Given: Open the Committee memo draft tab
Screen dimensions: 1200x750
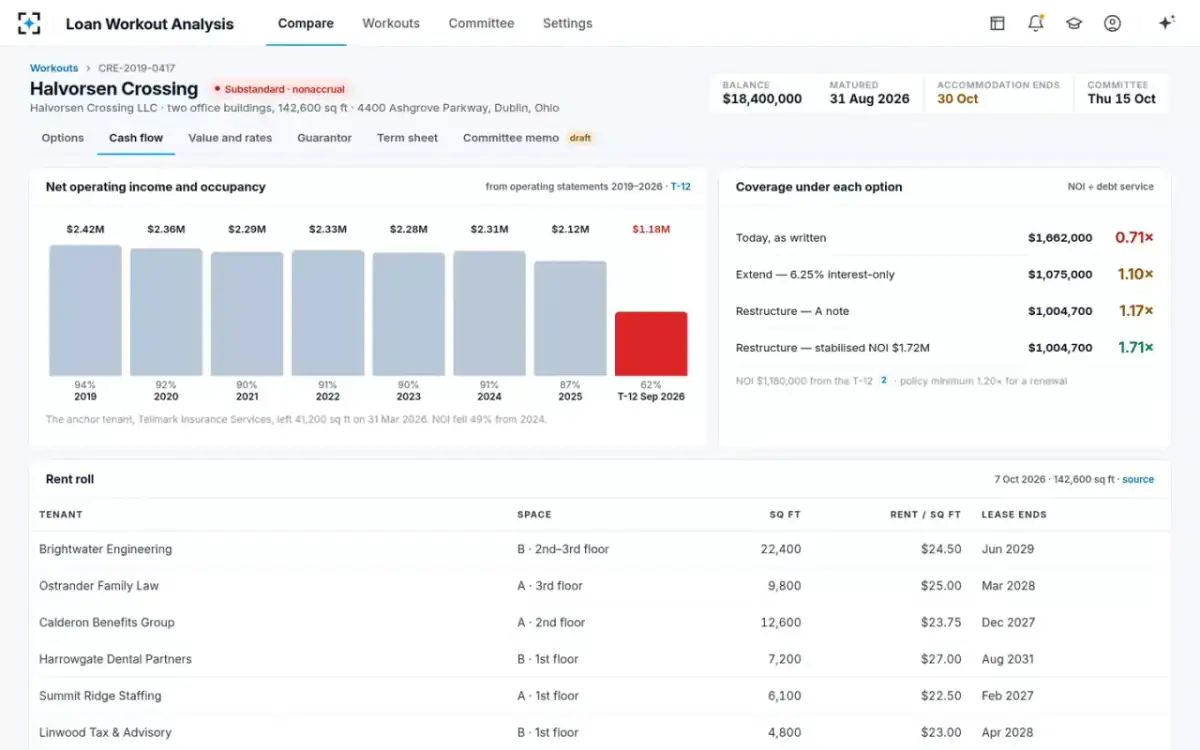Looking at the screenshot, I should (x=528, y=138).
